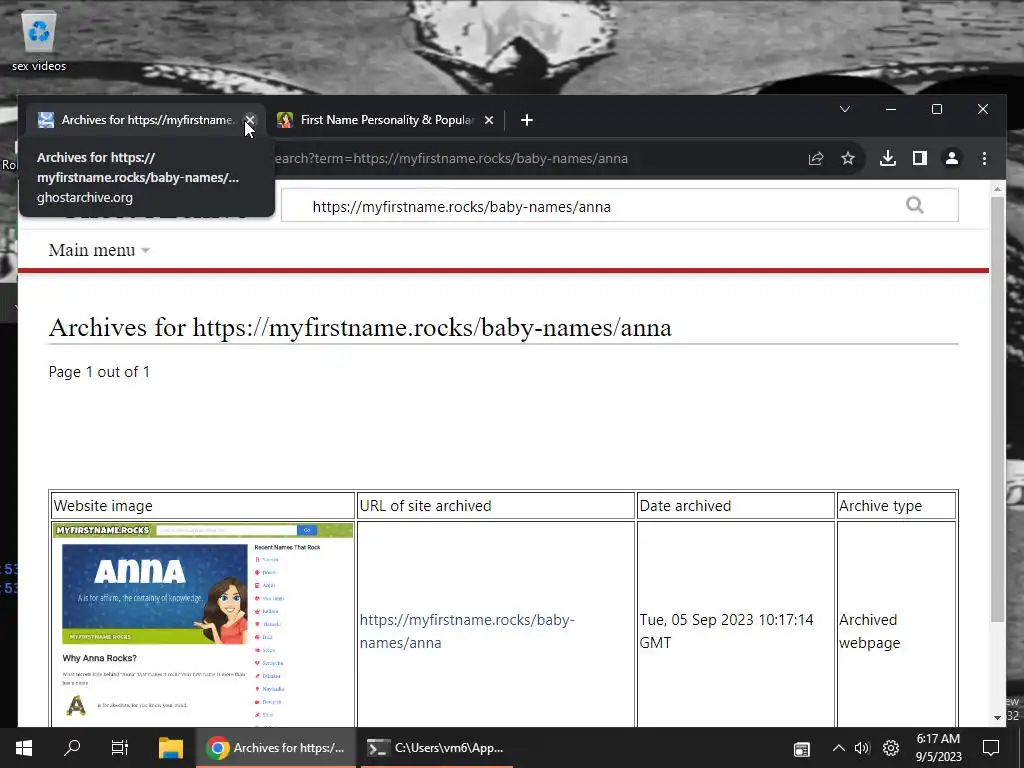Click the date 'Tue, 05 Sep 2023 10:17:14 GMT'
This screenshot has width=1024, height=768.
tap(726, 631)
